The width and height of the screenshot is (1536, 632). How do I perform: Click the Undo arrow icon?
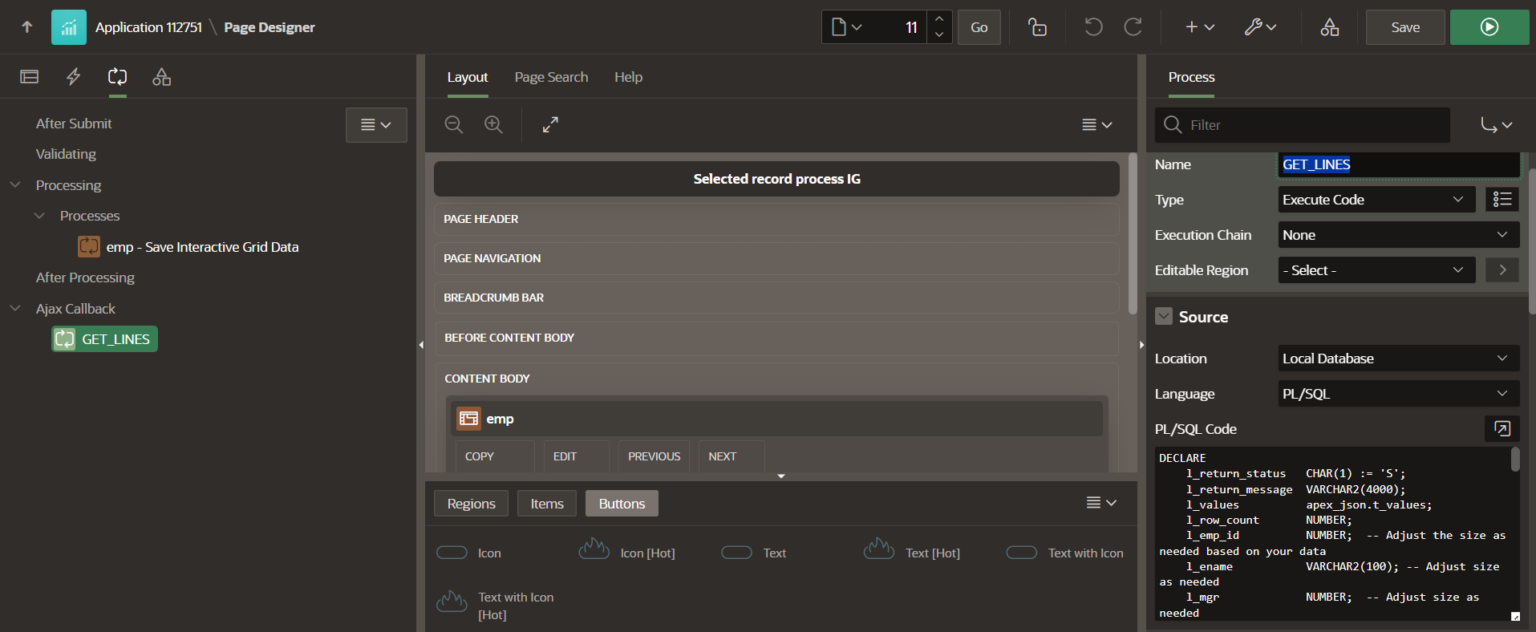click(x=1093, y=27)
